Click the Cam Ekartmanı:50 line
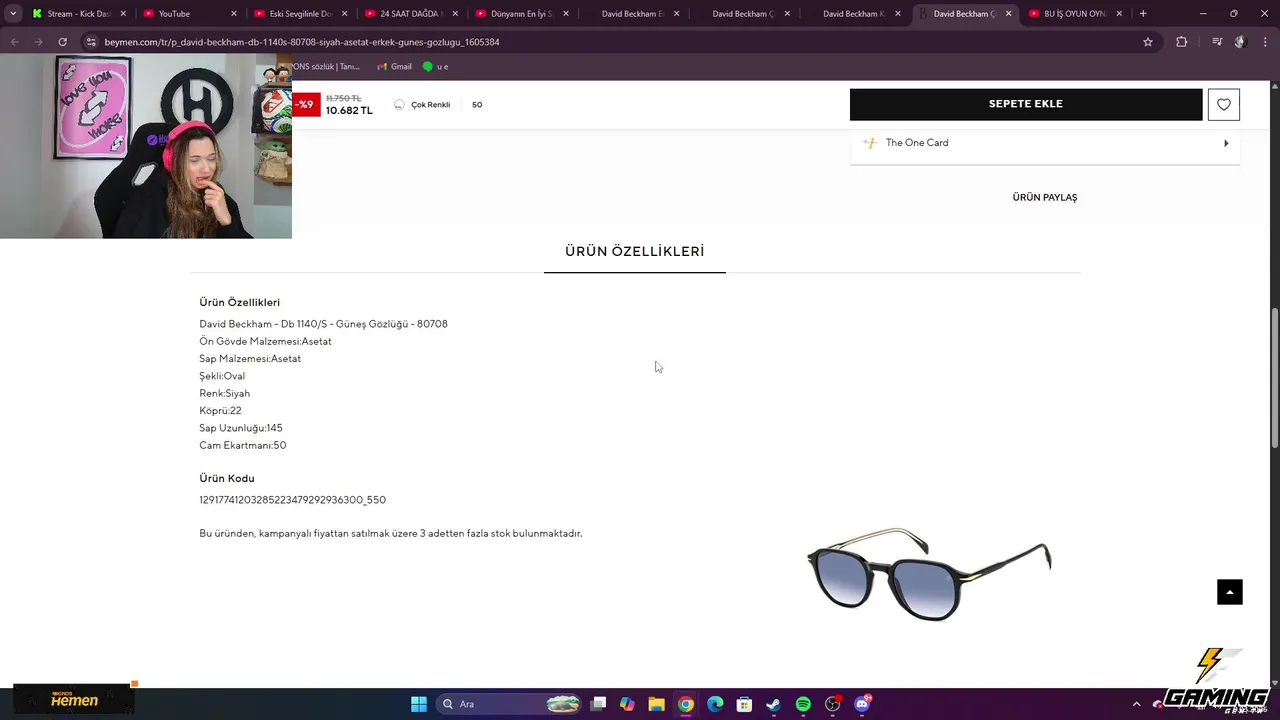The image size is (1280, 720). 243,445
